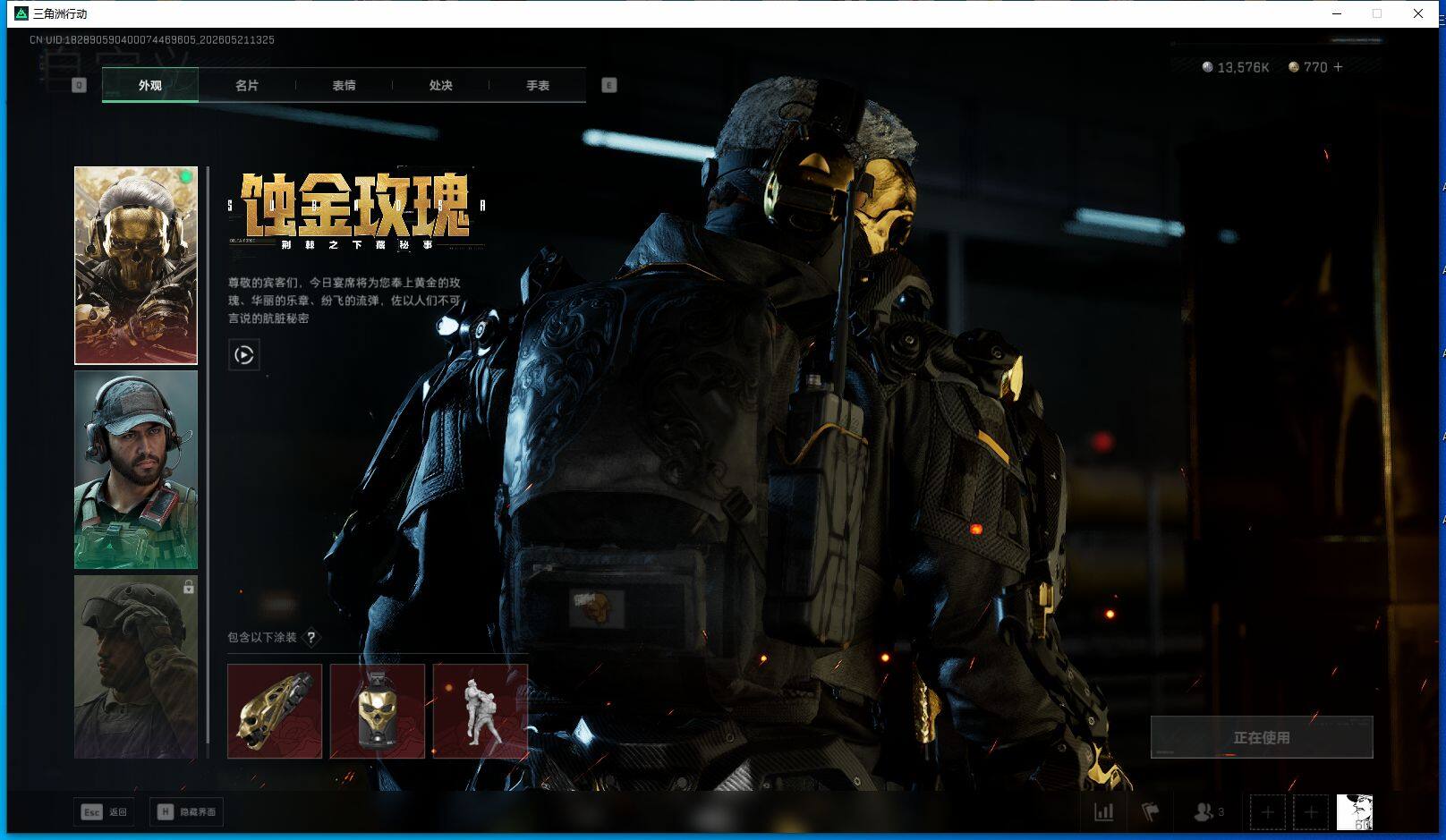Play the 蚀金玫瑰 skin preview video
This screenshot has width=1446, height=840.
pyautogui.click(x=243, y=355)
